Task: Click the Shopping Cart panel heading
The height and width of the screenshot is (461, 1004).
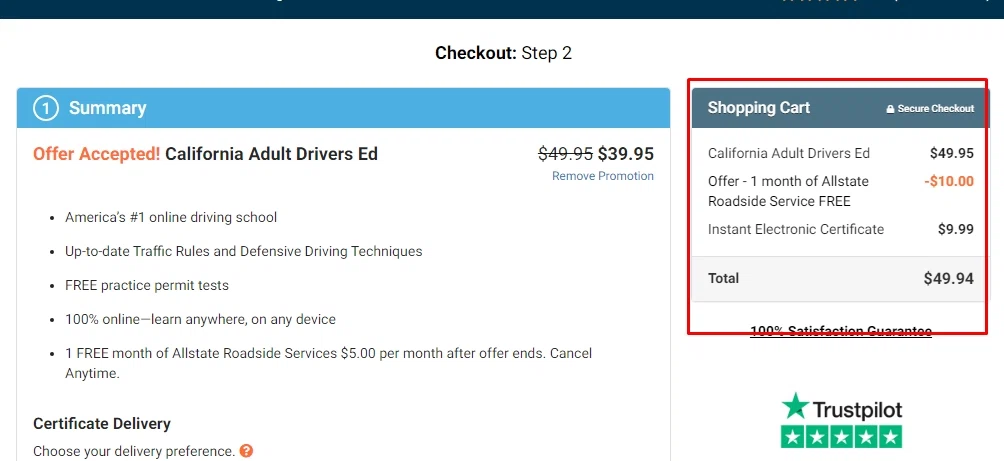Action: (x=759, y=108)
